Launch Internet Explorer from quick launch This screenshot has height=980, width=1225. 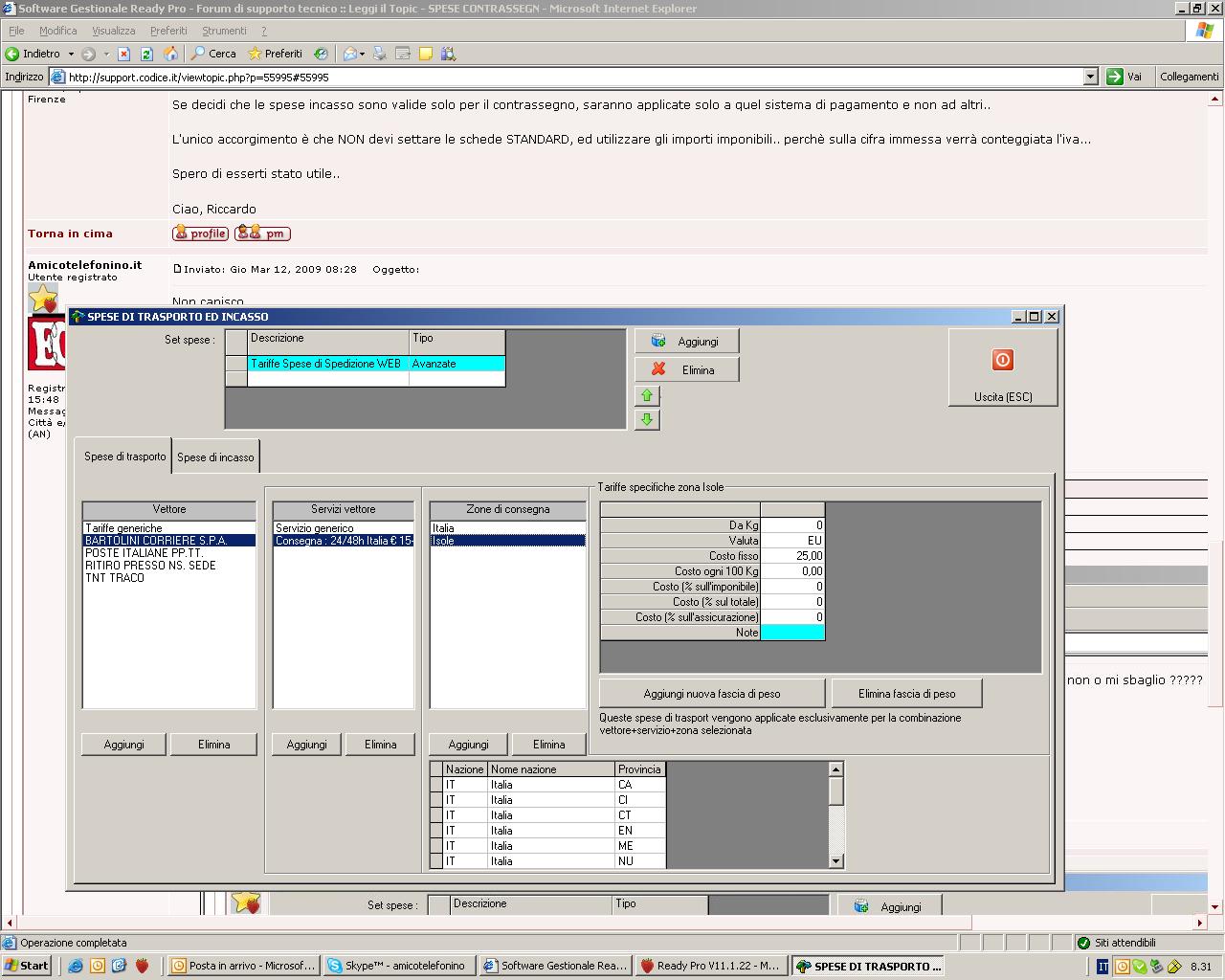[76, 966]
